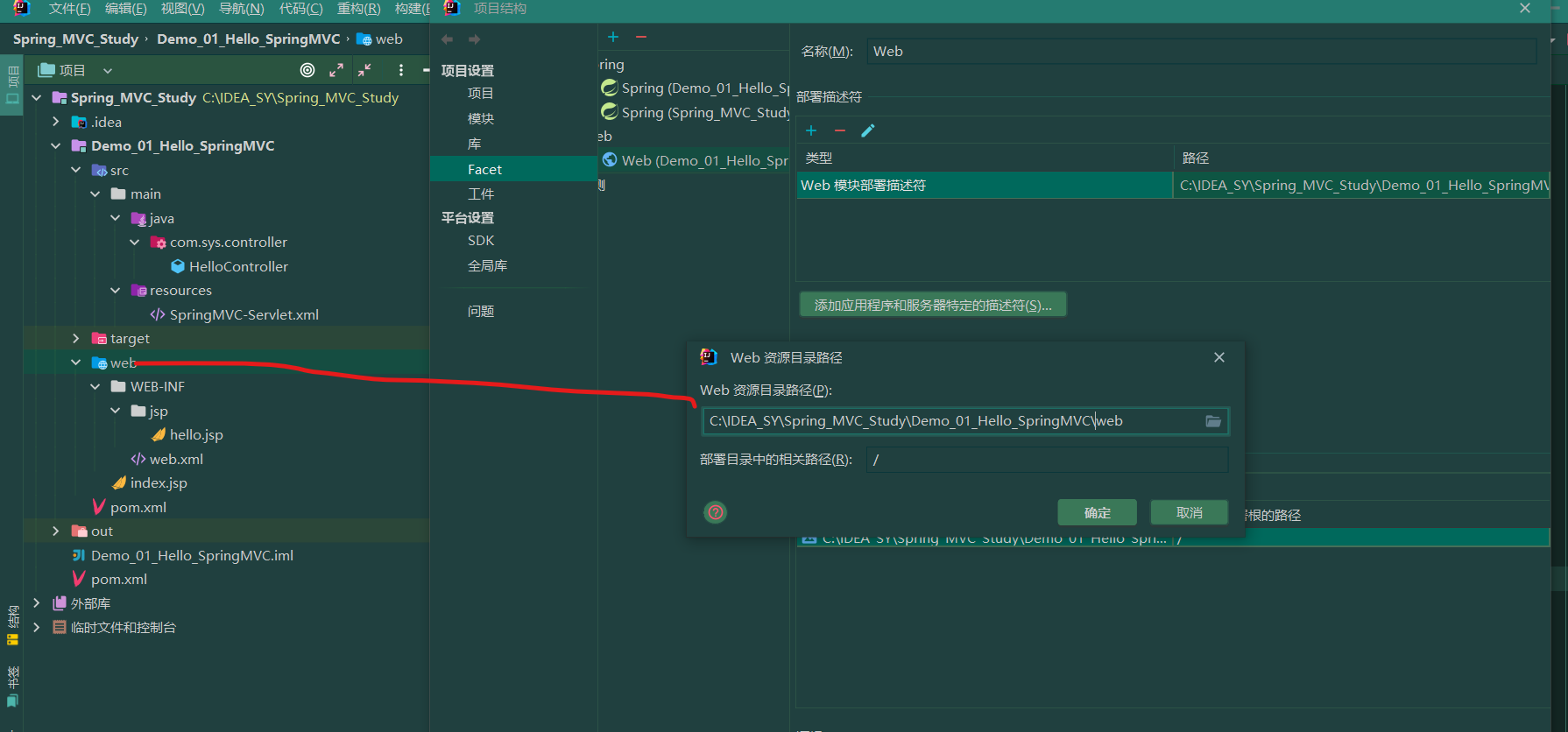The image size is (1568, 732).
Task: Open web.xml in WEB-INF
Action: pos(166,459)
